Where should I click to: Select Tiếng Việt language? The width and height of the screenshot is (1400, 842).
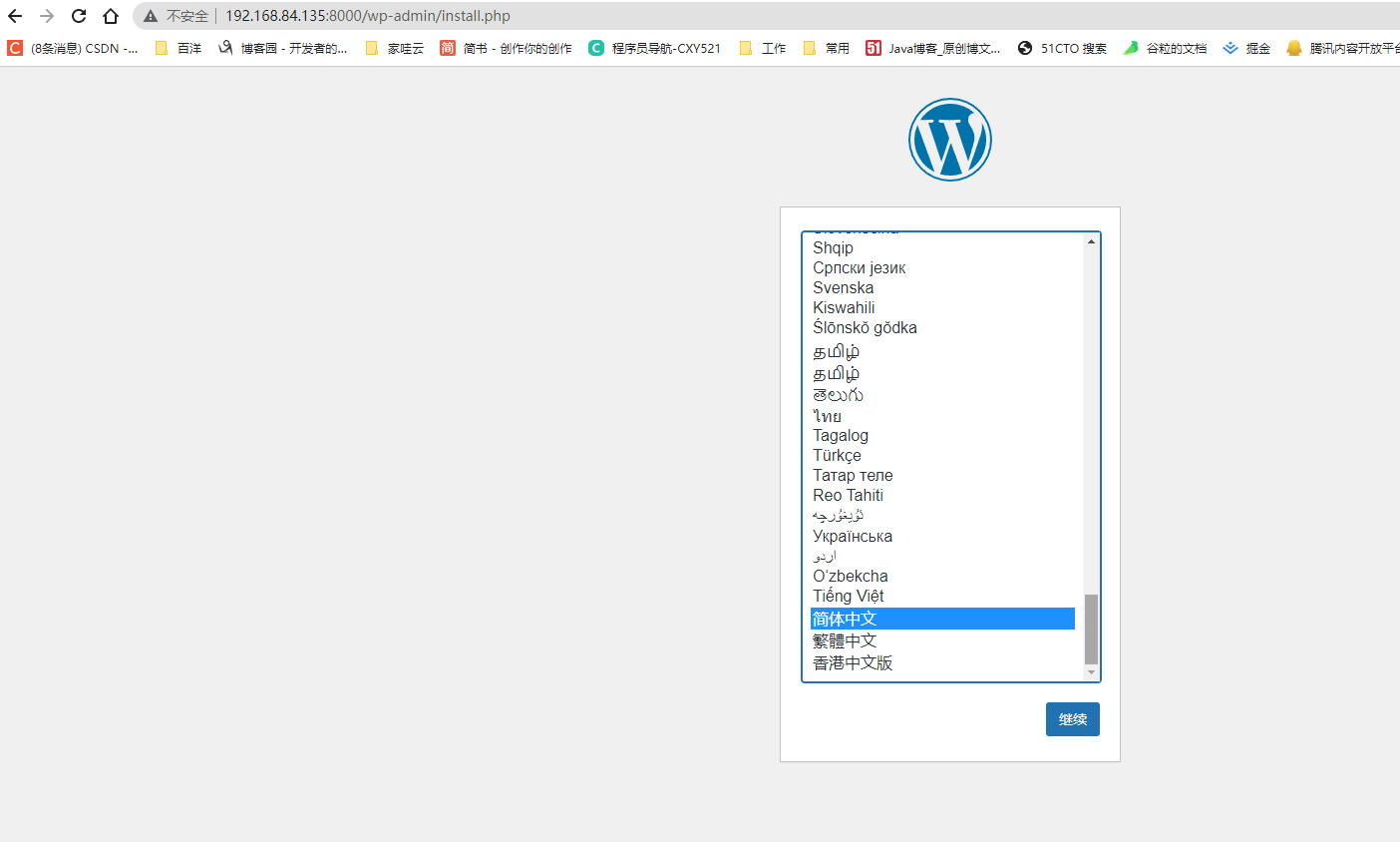coord(942,596)
